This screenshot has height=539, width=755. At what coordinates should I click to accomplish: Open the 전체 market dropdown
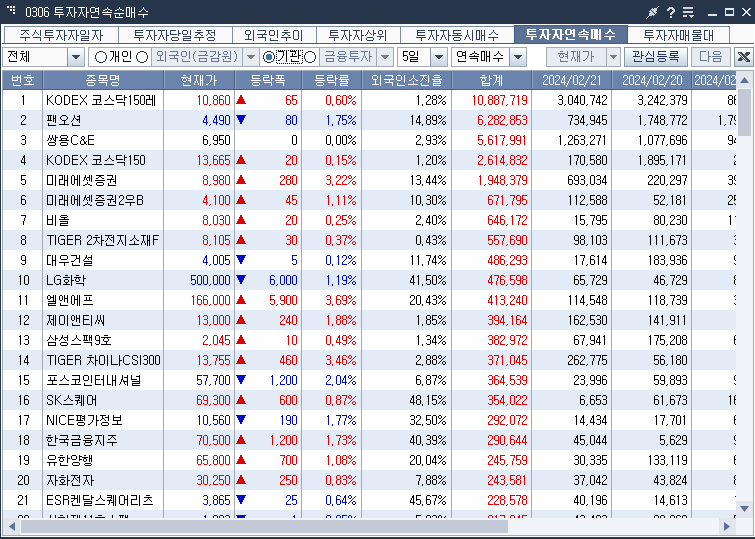tap(76, 57)
